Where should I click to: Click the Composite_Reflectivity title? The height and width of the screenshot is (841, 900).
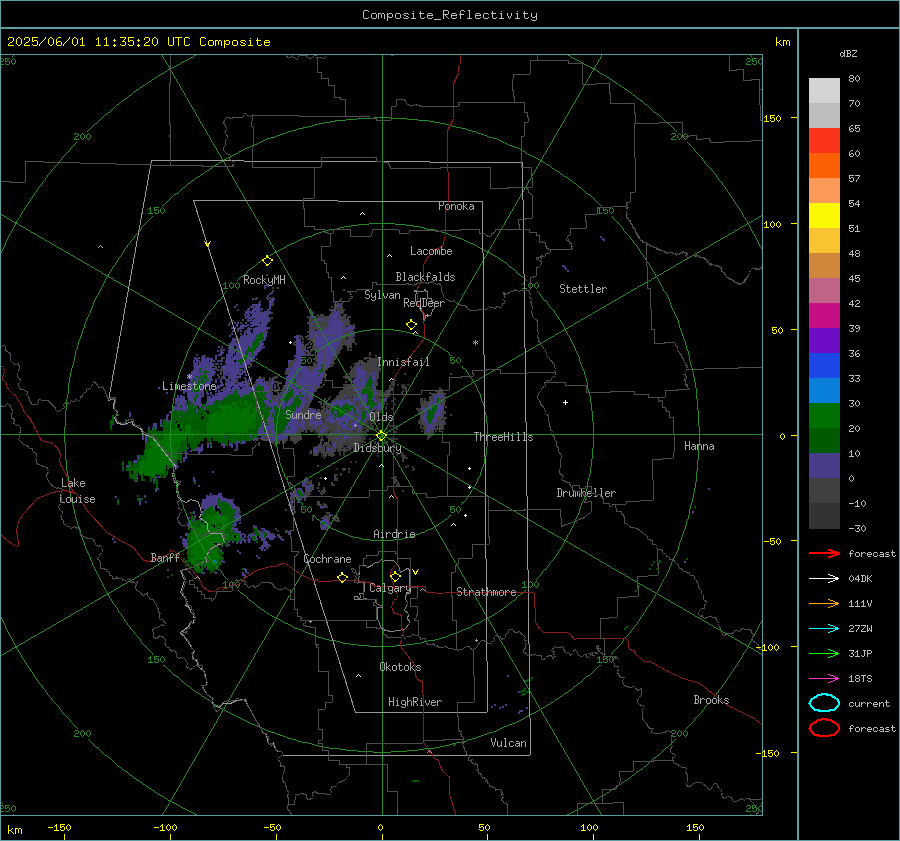click(x=449, y=15)
